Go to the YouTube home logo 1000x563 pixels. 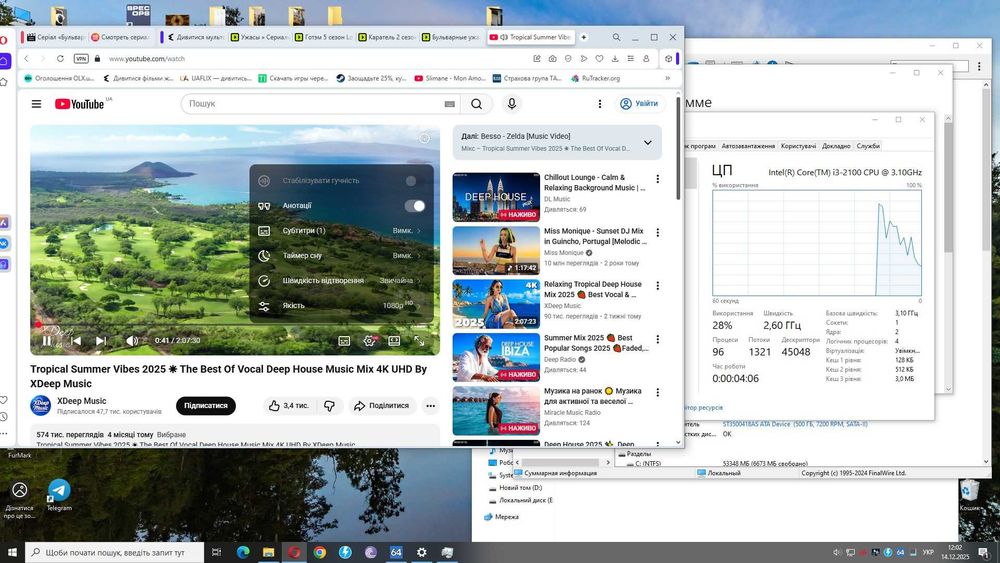pyautogui.click(x=80, y=104)
